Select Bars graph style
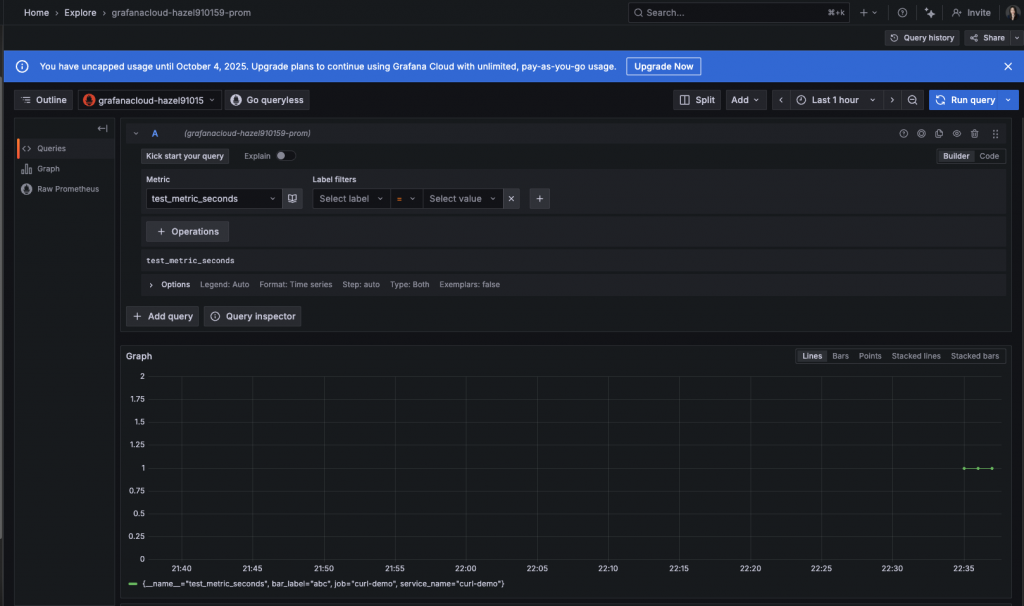Screen dimensions: 1024x606 tap(840, 356)
